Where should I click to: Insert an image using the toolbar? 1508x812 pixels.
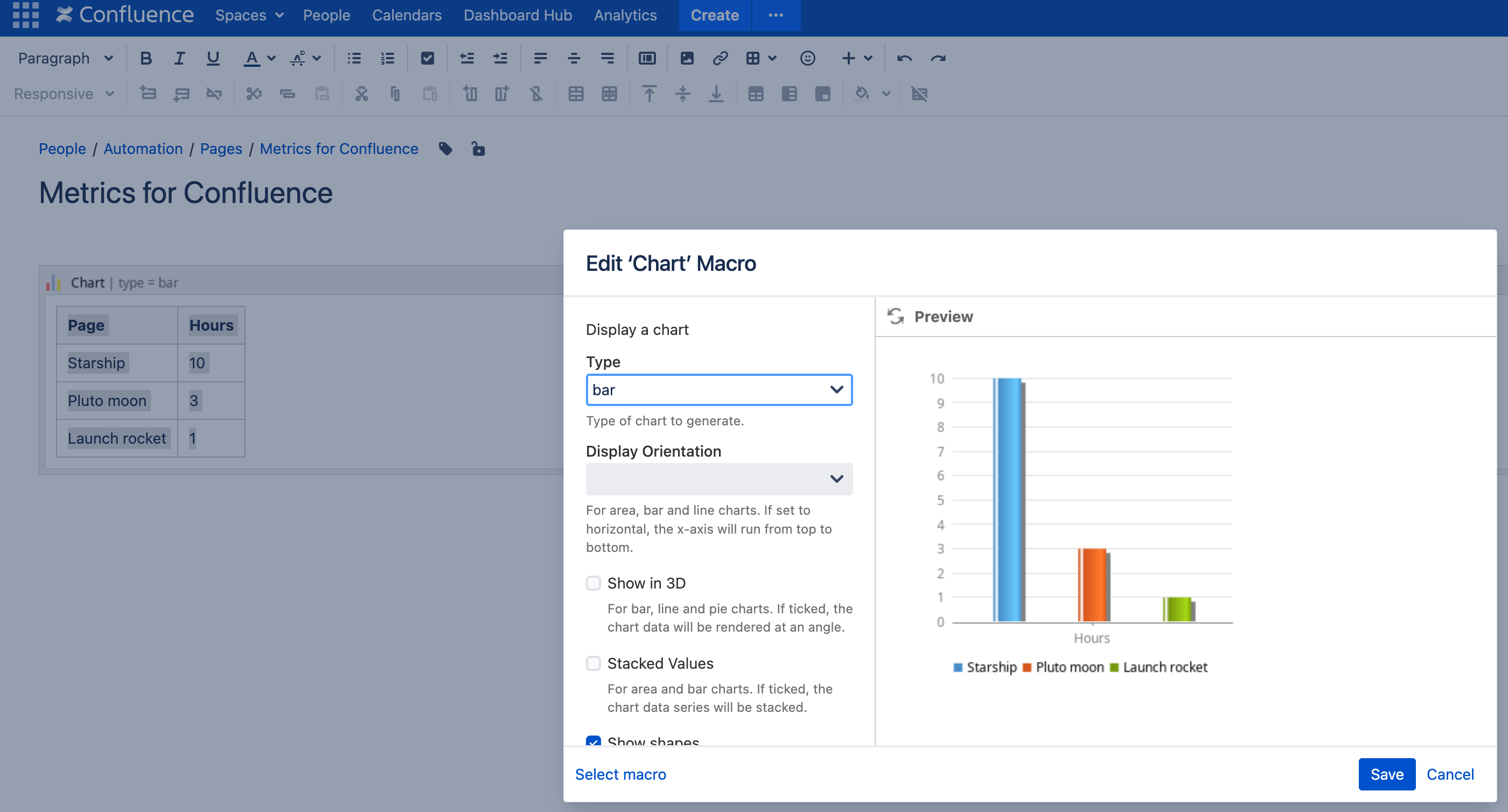tap(686, 58)
